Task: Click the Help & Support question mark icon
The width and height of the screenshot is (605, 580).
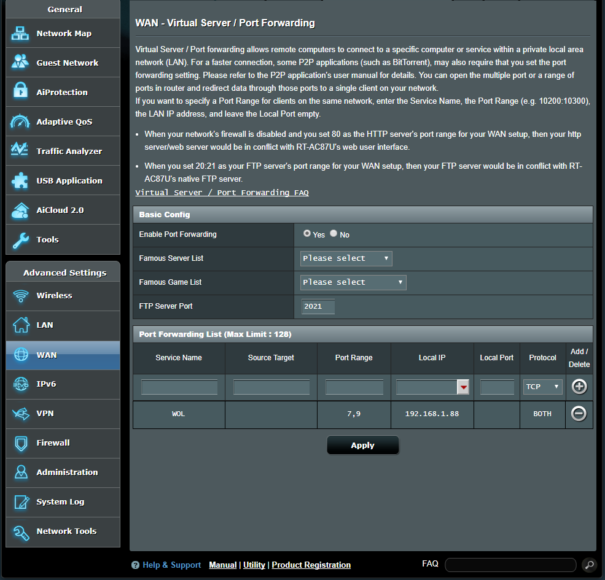Action: coord(135,565)
